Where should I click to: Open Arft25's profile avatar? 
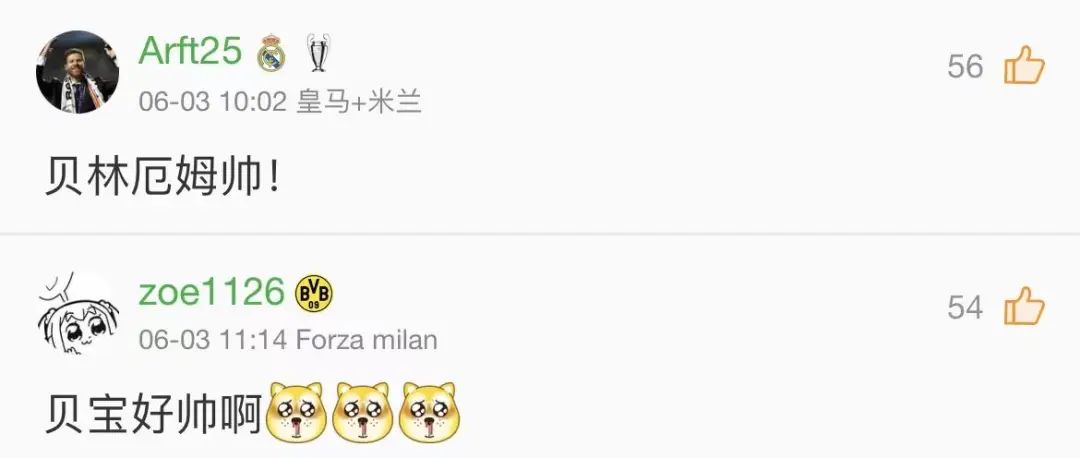(77, 72)
